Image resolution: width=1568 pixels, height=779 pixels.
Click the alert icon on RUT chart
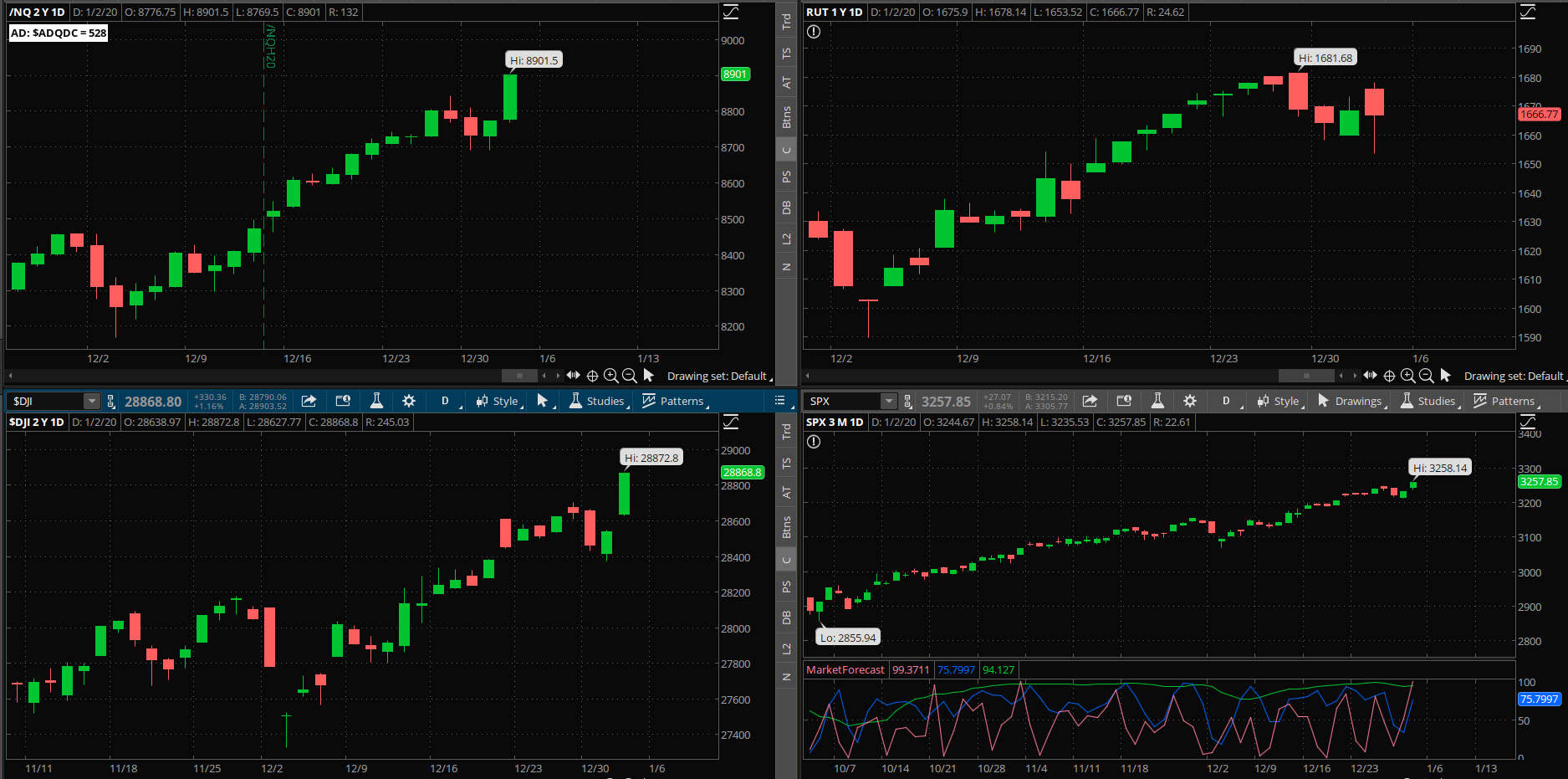pyautogui.click(x=814, y=32)
